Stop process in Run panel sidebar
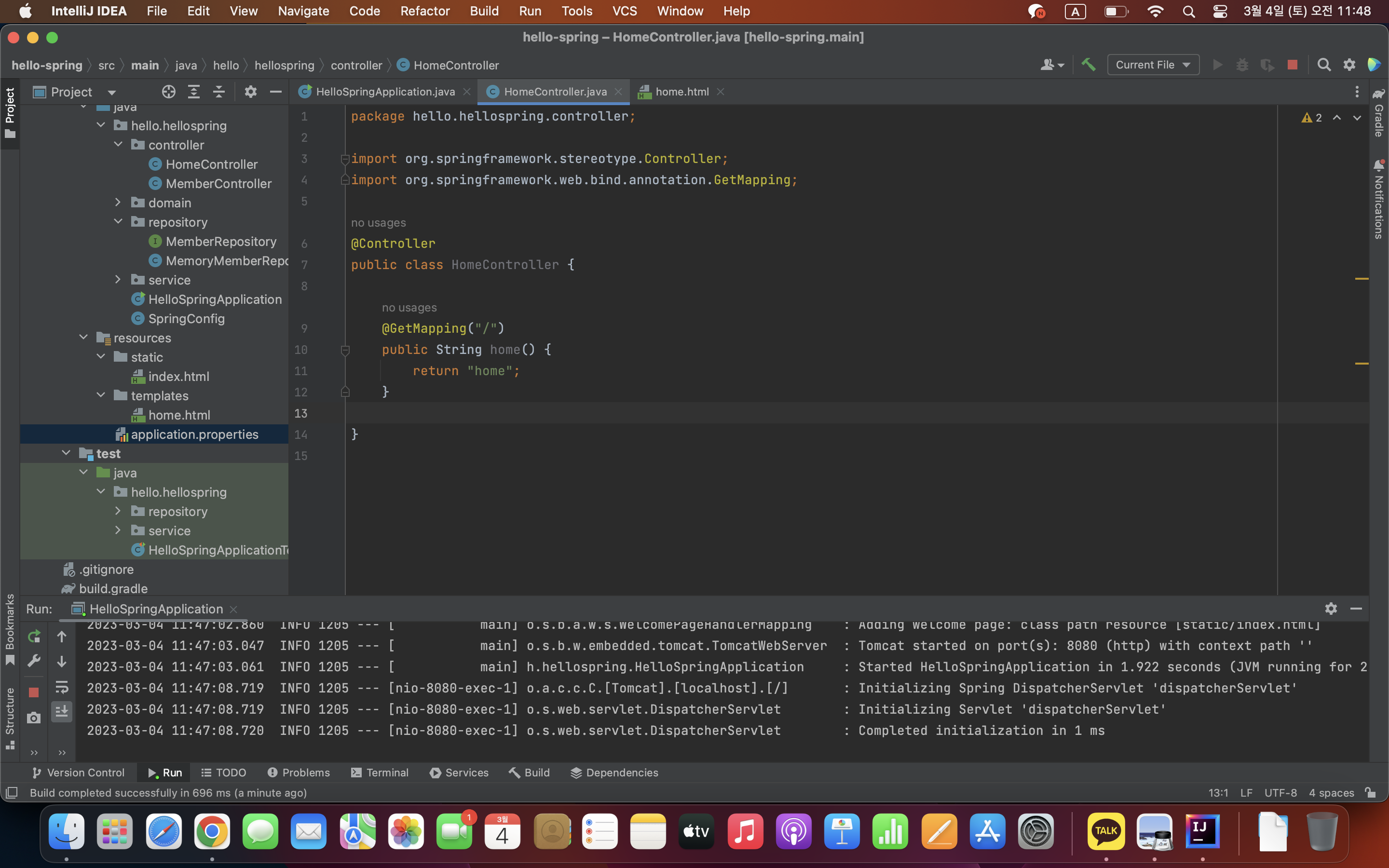The image size is (1389, 868). [34, 692]
